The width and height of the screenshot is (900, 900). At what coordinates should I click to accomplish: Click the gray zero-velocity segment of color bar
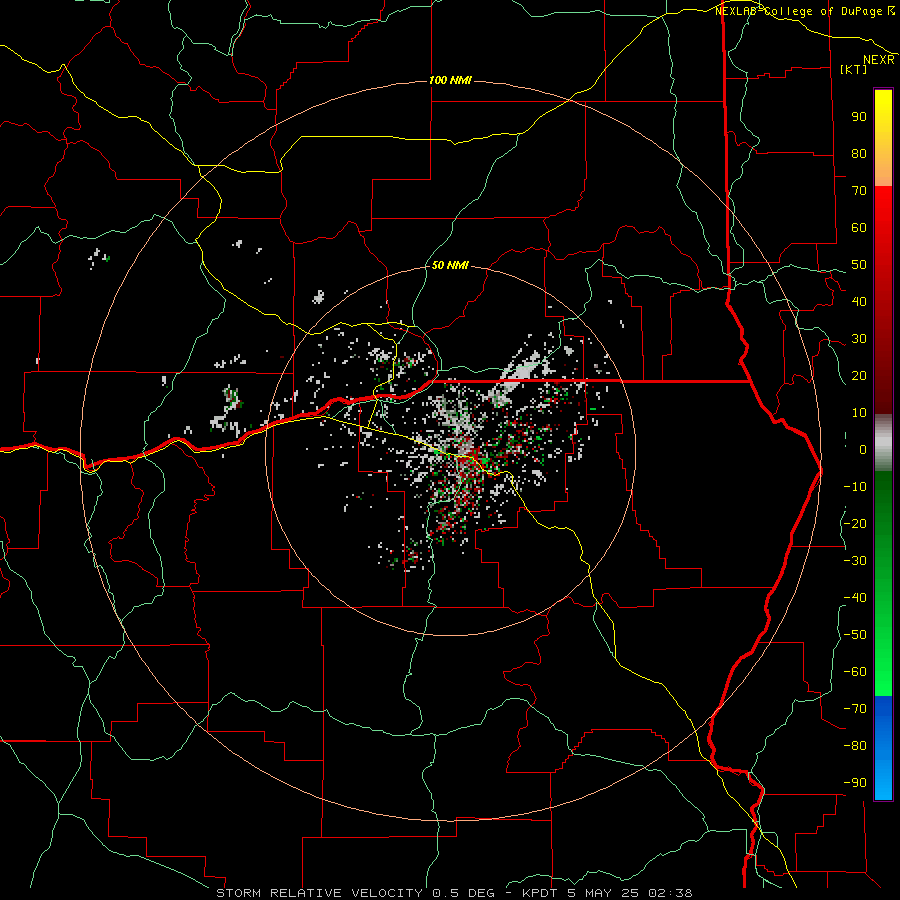(883, 443)
